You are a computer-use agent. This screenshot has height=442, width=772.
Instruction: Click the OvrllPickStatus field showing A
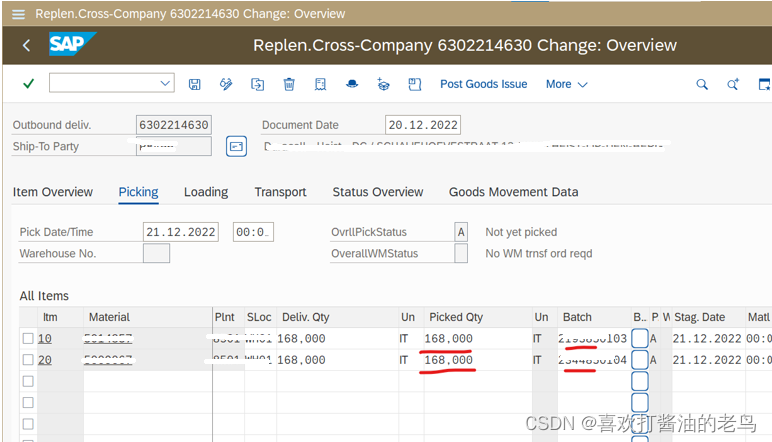pos(461,232)
